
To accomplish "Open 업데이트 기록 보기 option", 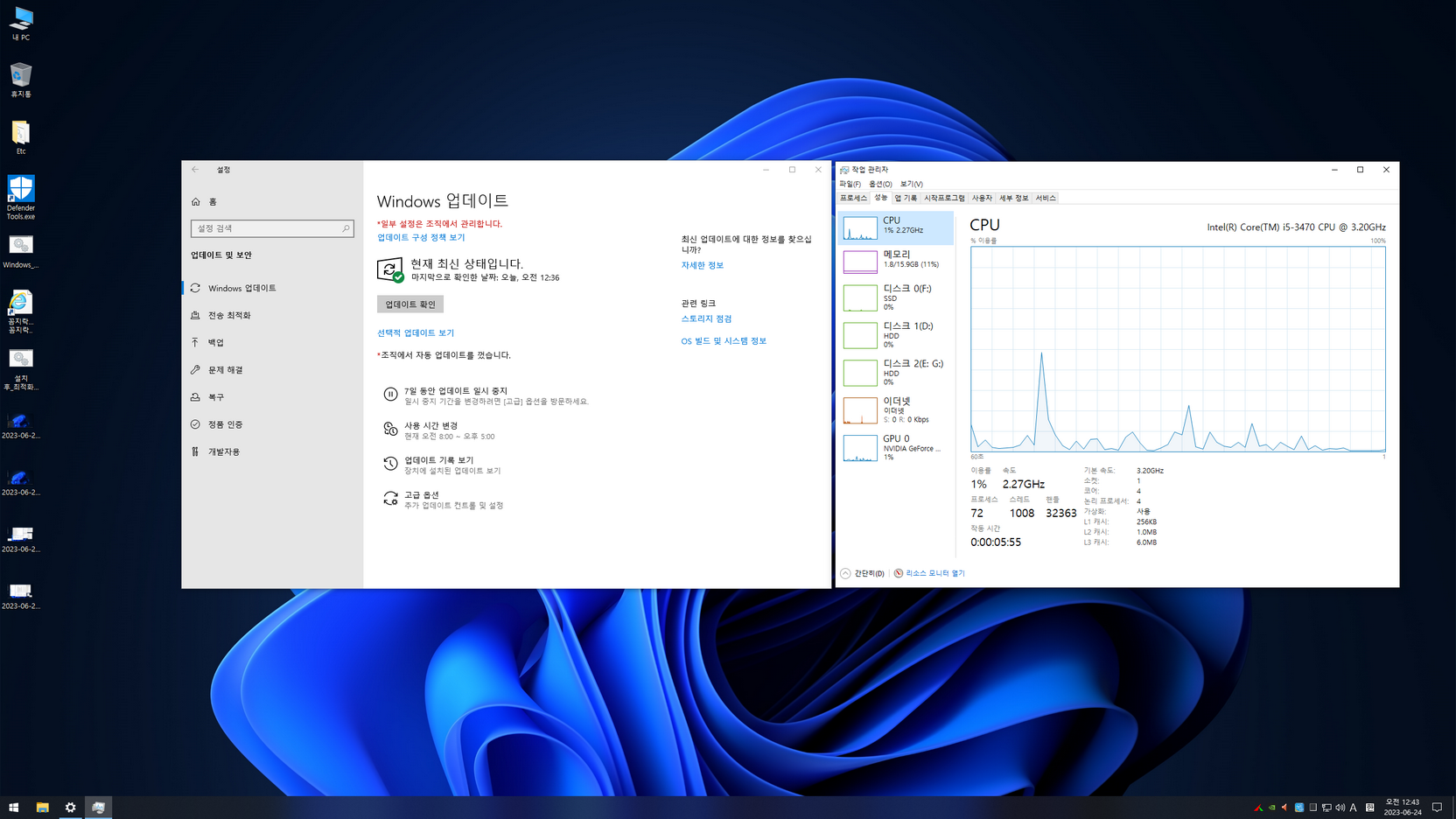I will 442,465.
